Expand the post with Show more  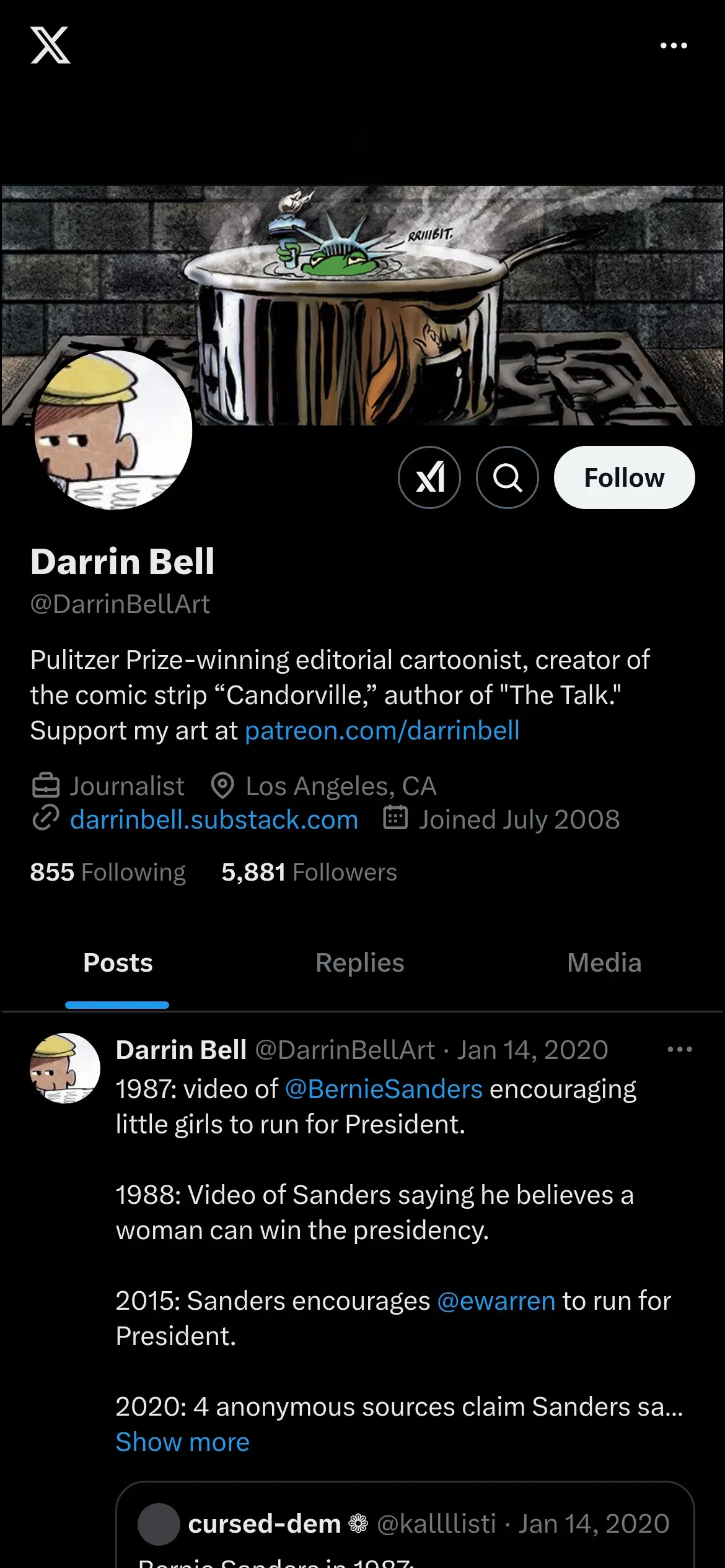(183, 1442)
